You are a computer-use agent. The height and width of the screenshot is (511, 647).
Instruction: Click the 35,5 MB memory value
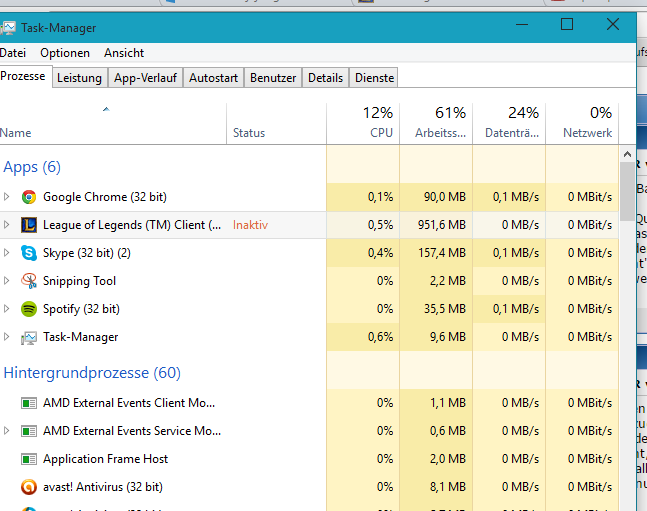[445, 309]
